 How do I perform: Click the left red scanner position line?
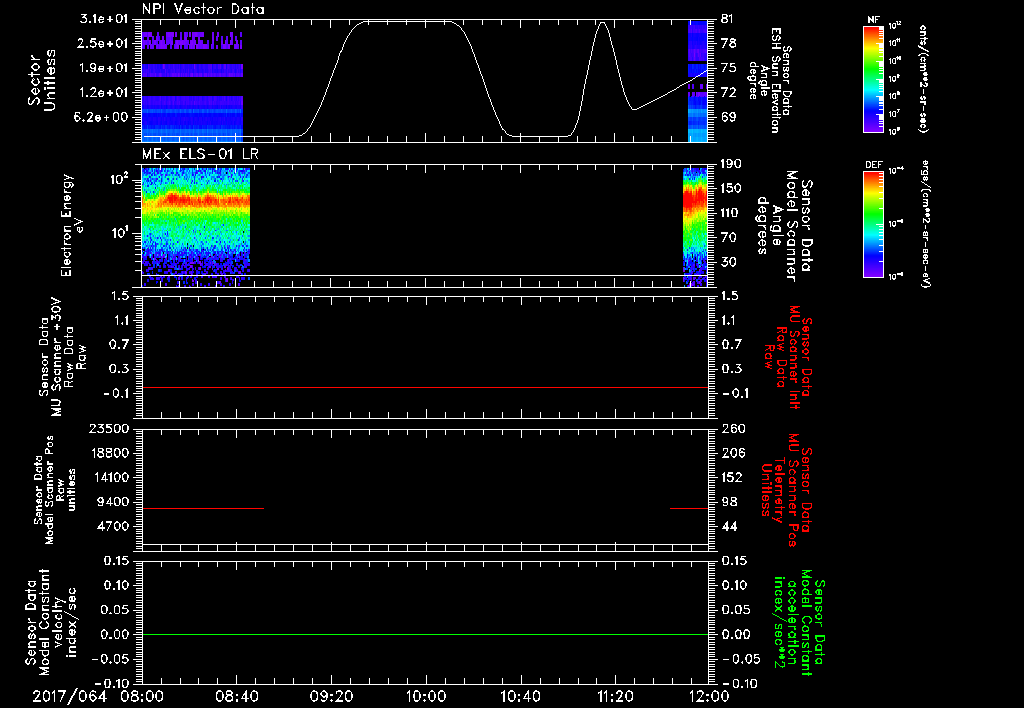203,508
